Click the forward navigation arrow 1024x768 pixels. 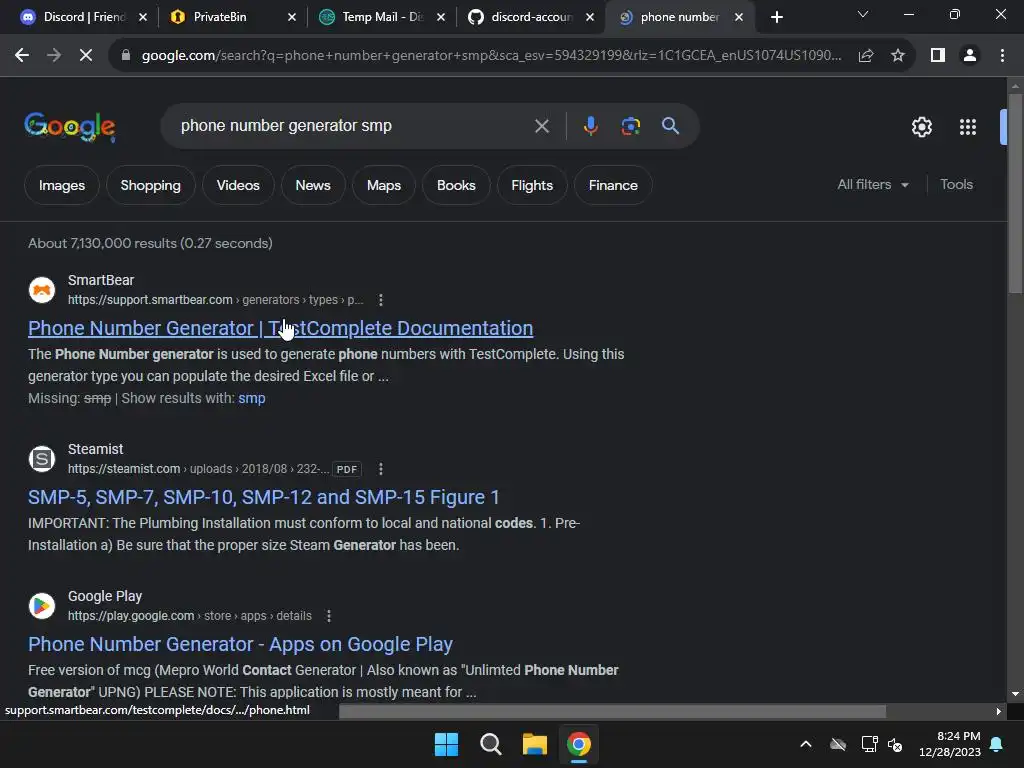54,56
